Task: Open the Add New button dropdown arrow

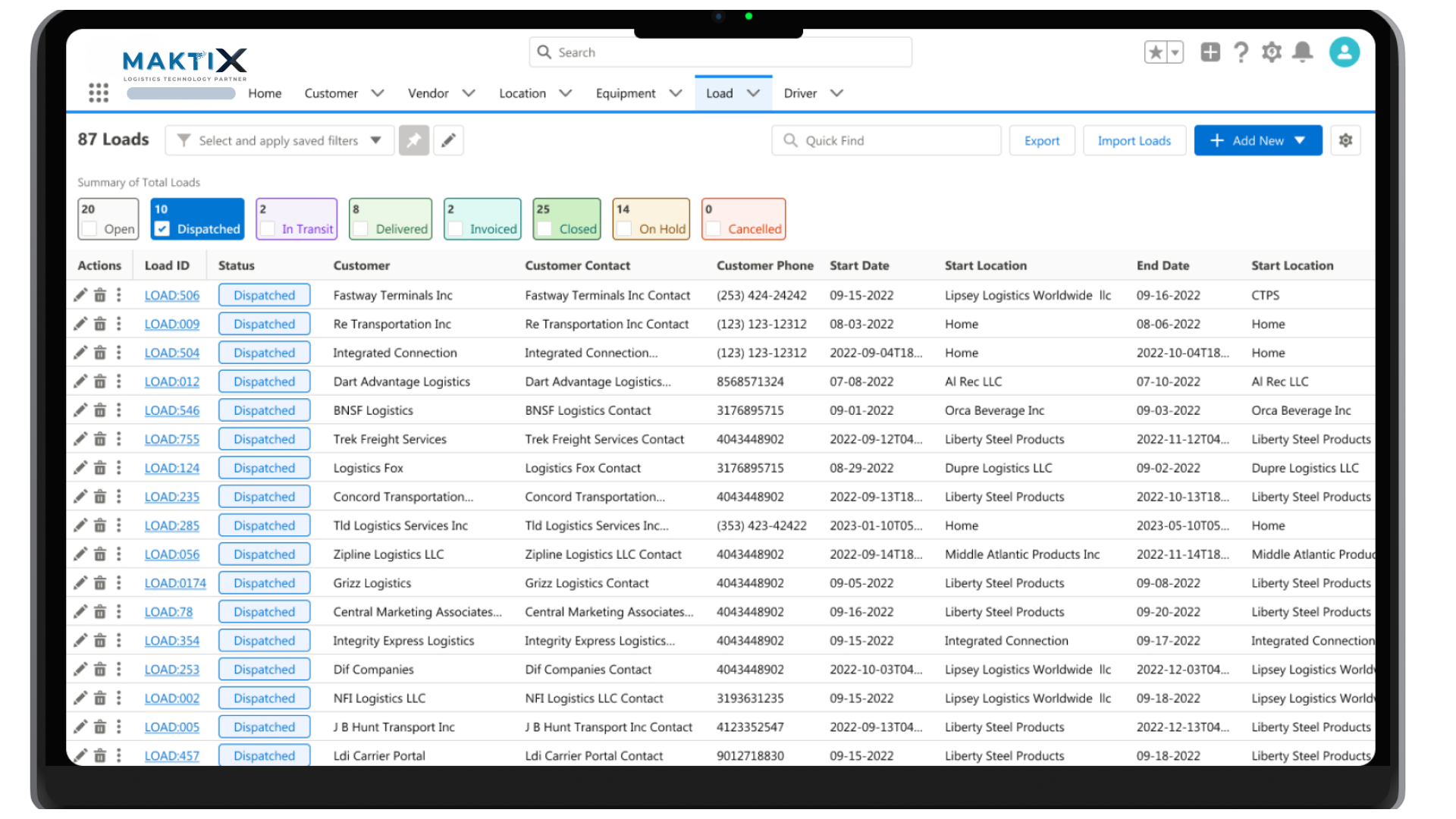Action: pyautogui.click(x=1300, y=140)
